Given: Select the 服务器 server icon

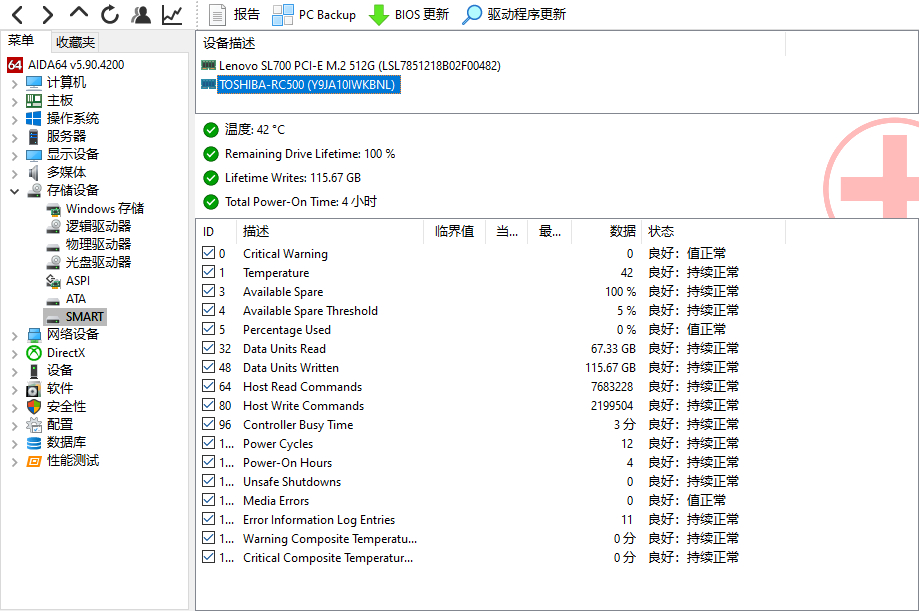Looking at the screenshot, I should [34, 137].
